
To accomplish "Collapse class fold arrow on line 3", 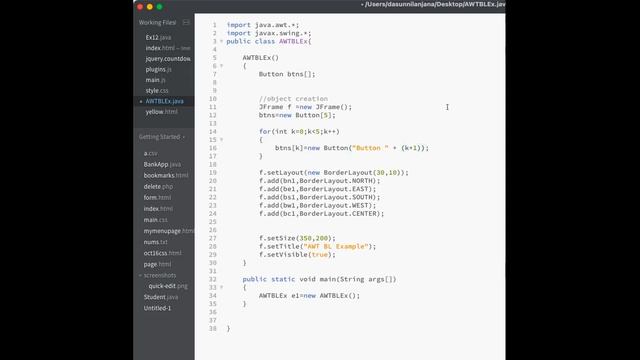I will [222, 41].
